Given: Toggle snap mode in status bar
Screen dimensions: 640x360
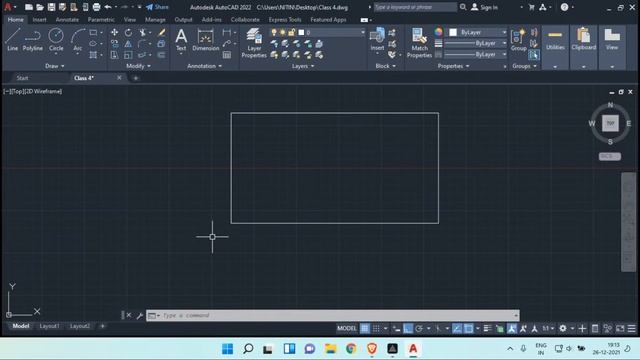Looking at the screenshot, I should [376, 328].
